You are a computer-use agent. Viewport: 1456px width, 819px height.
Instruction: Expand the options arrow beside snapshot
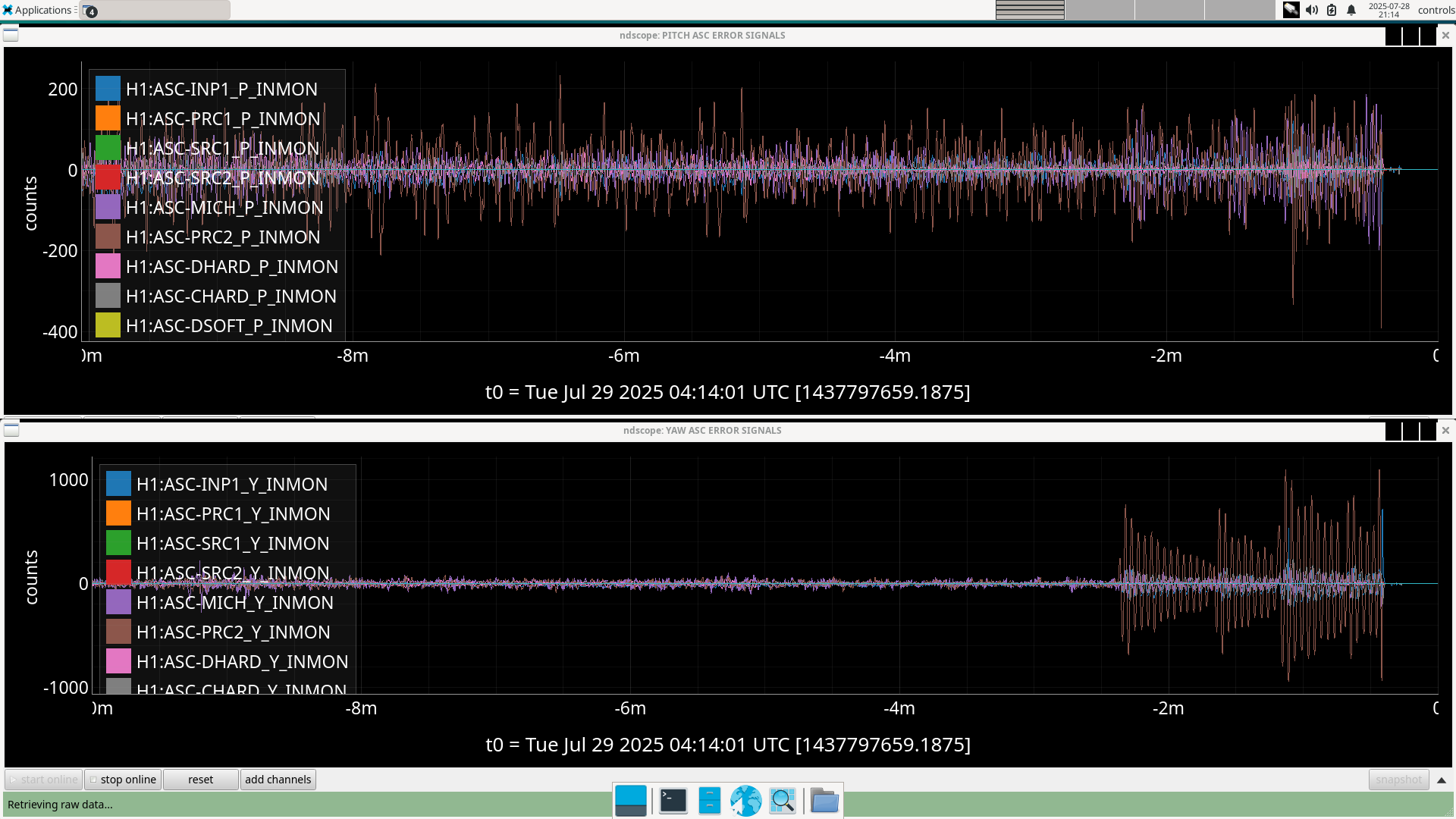[x=1442, y=780]
